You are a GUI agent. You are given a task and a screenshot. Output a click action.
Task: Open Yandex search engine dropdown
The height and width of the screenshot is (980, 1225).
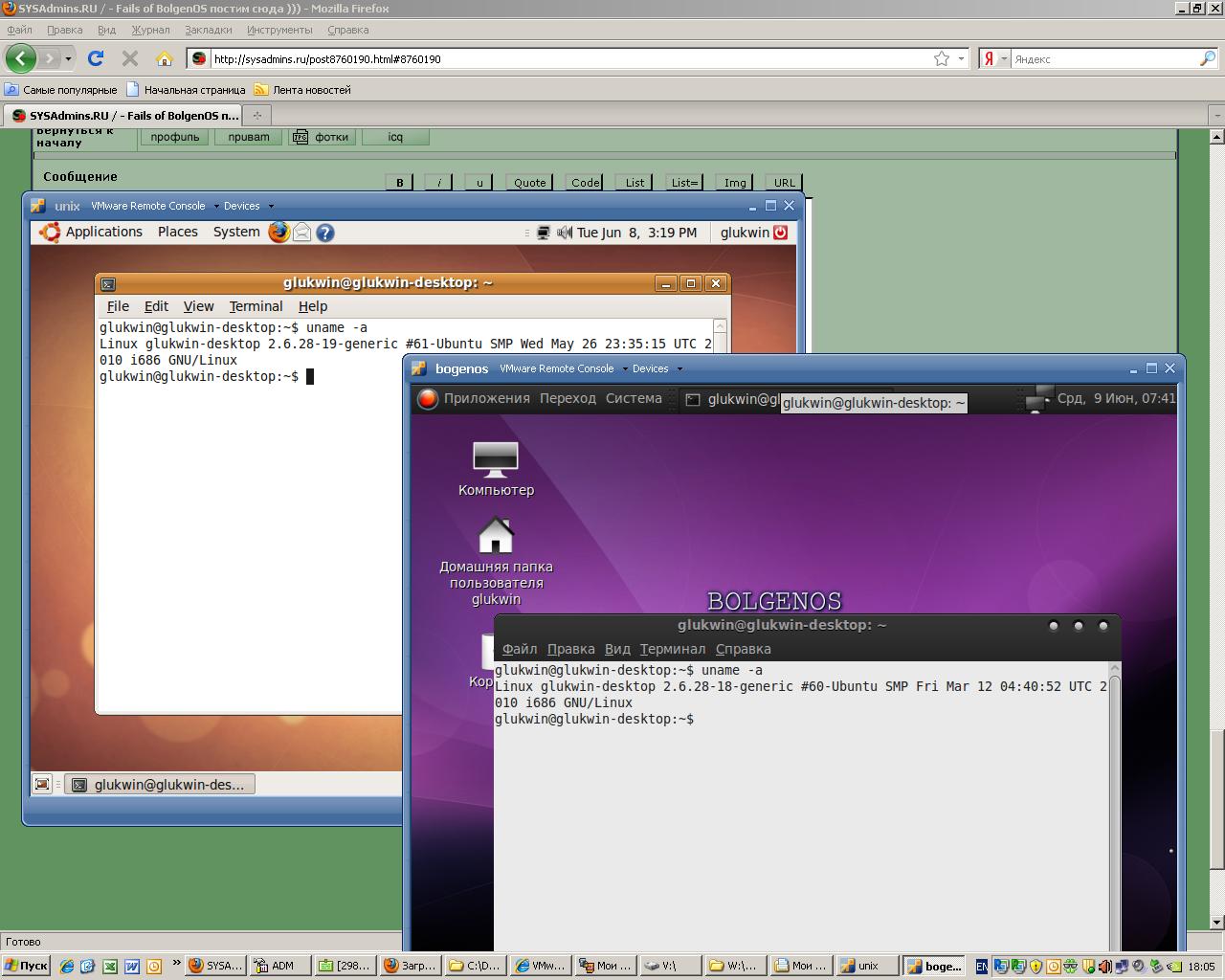coord(1004,58)
